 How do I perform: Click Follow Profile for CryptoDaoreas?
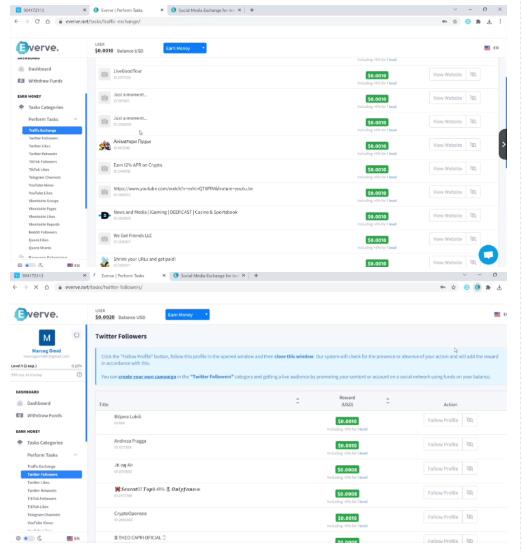(443, 517)
